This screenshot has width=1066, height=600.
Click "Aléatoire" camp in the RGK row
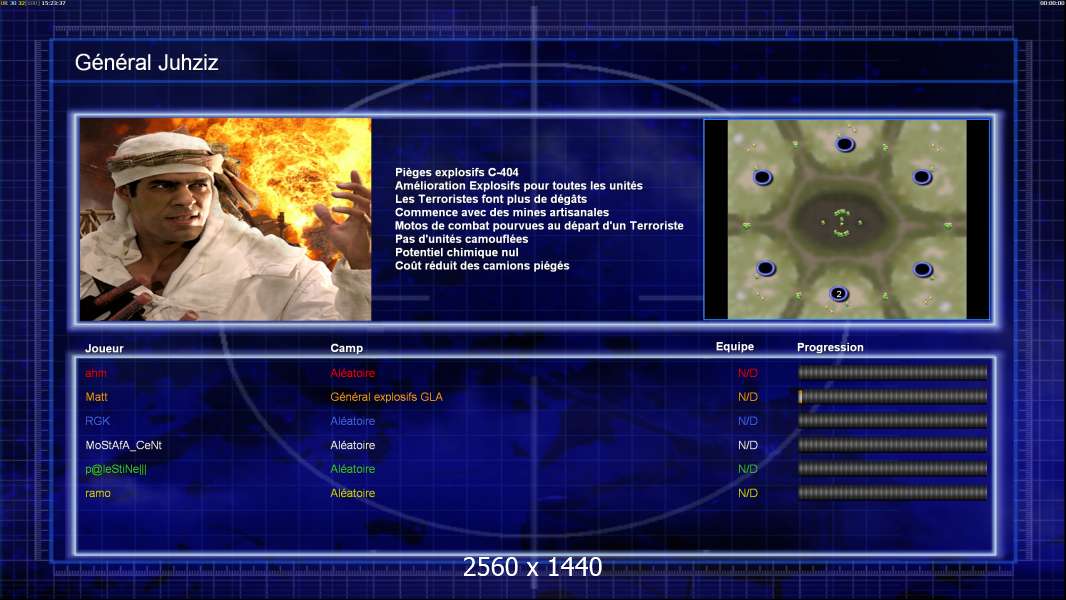(x=352, y=421)
